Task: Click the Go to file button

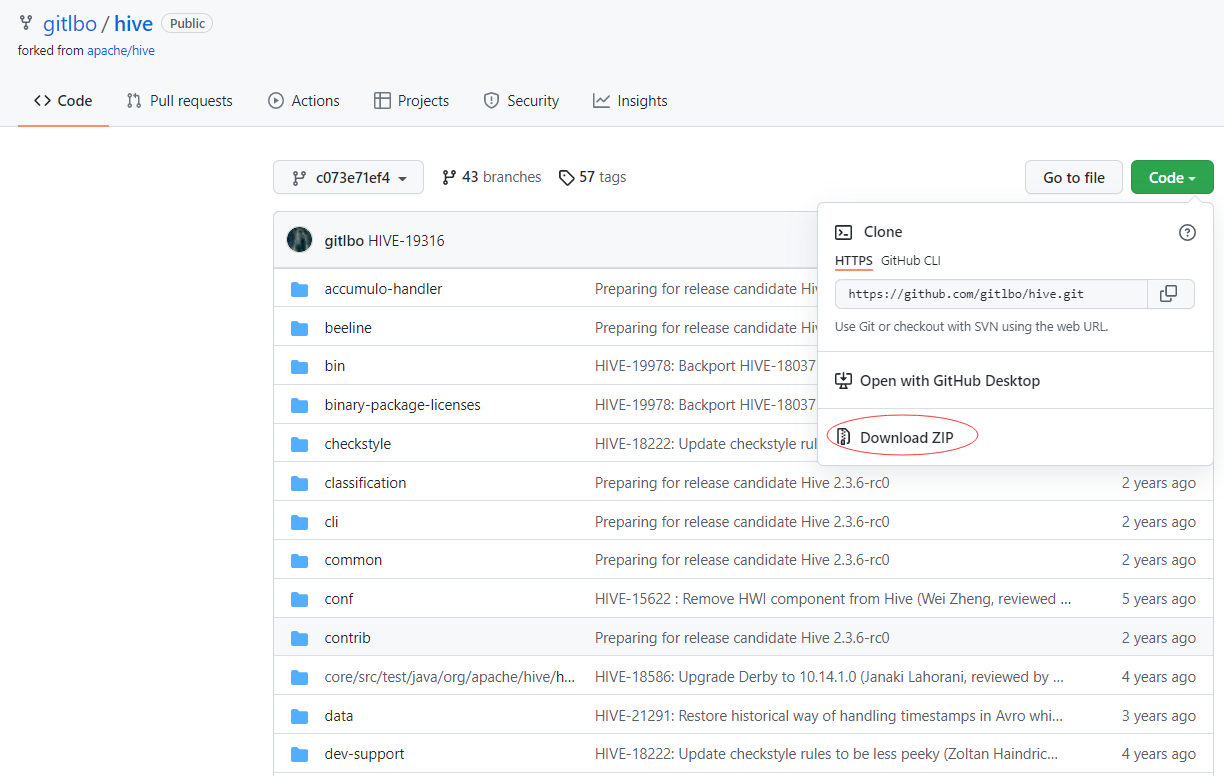Action: [x=1074, y=177]
